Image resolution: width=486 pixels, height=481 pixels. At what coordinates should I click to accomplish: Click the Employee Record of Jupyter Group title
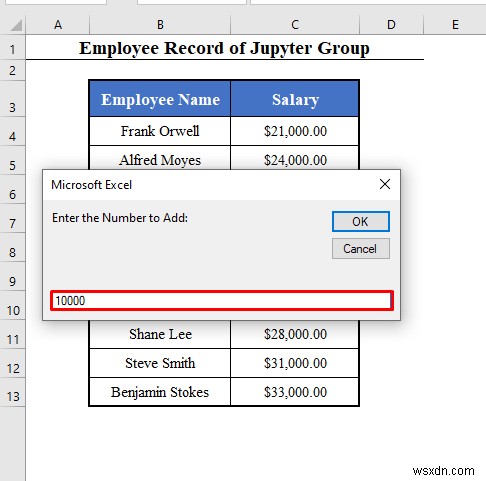224,48
